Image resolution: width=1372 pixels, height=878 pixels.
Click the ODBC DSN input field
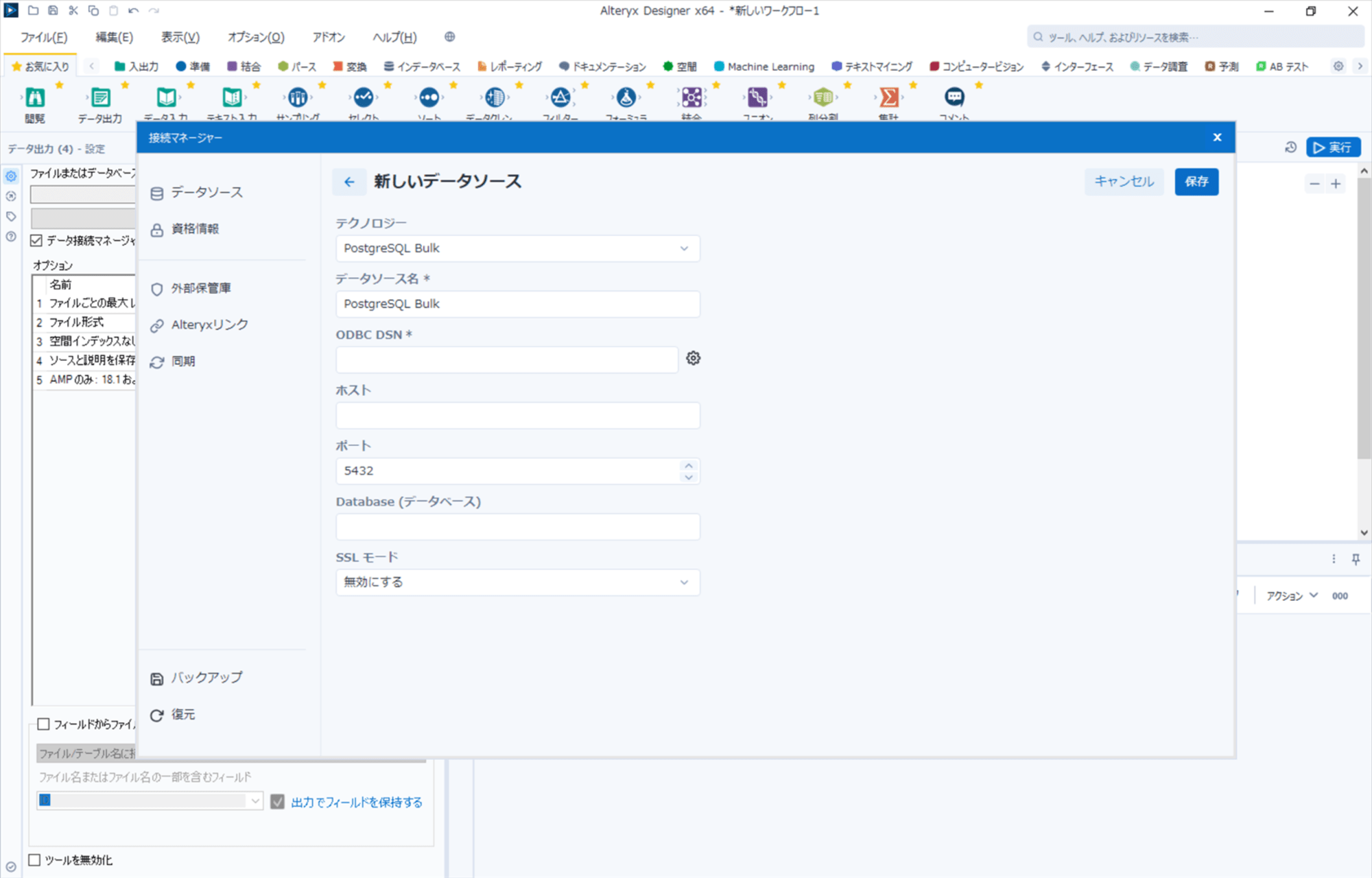coord(507,360)
